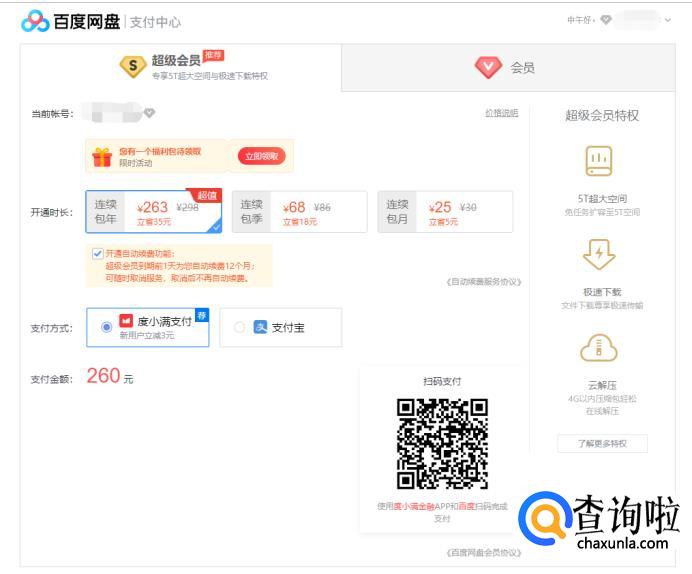Open the 价格说明 link

501,113
